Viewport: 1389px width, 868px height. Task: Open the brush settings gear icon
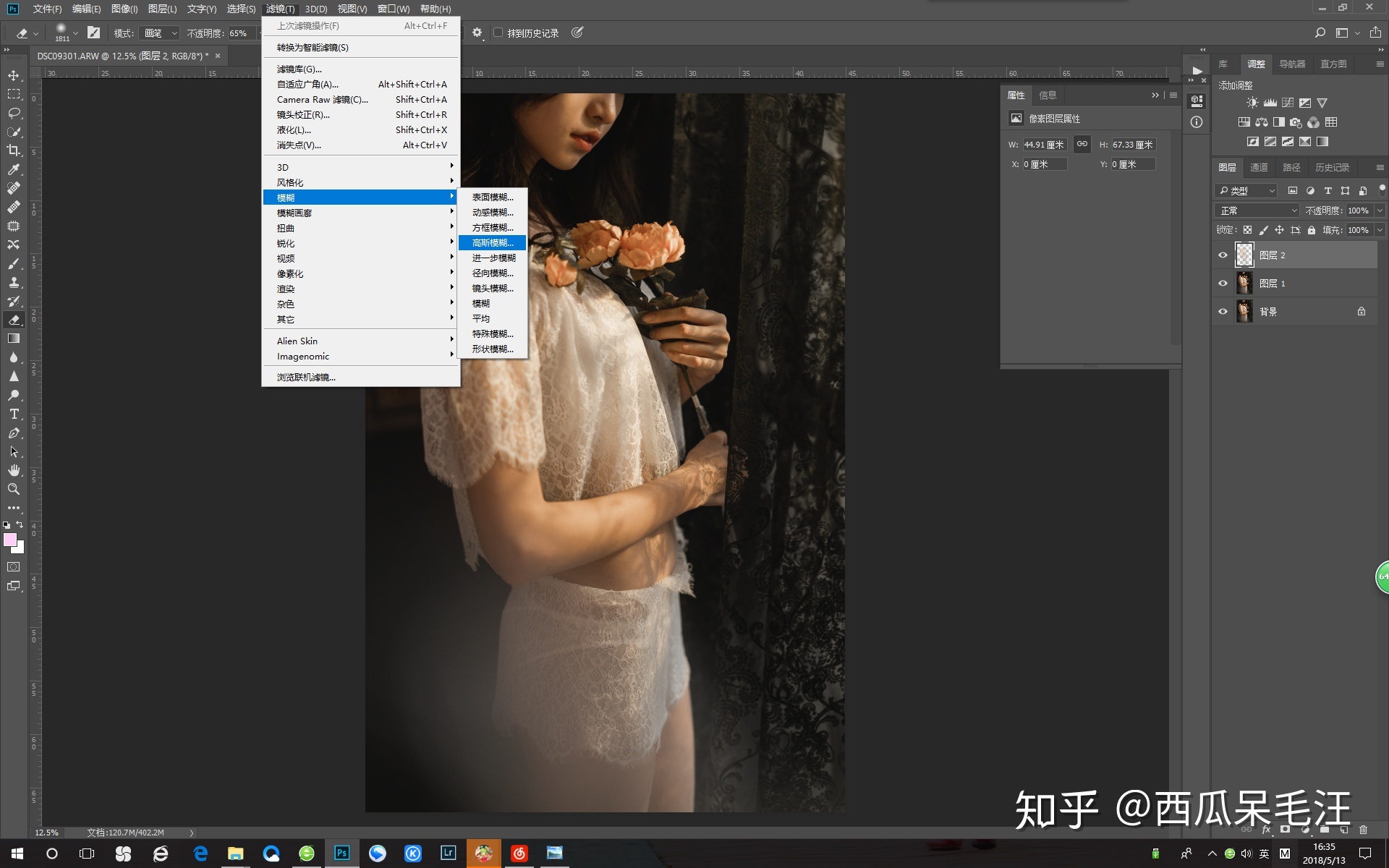tap(477, 33)
